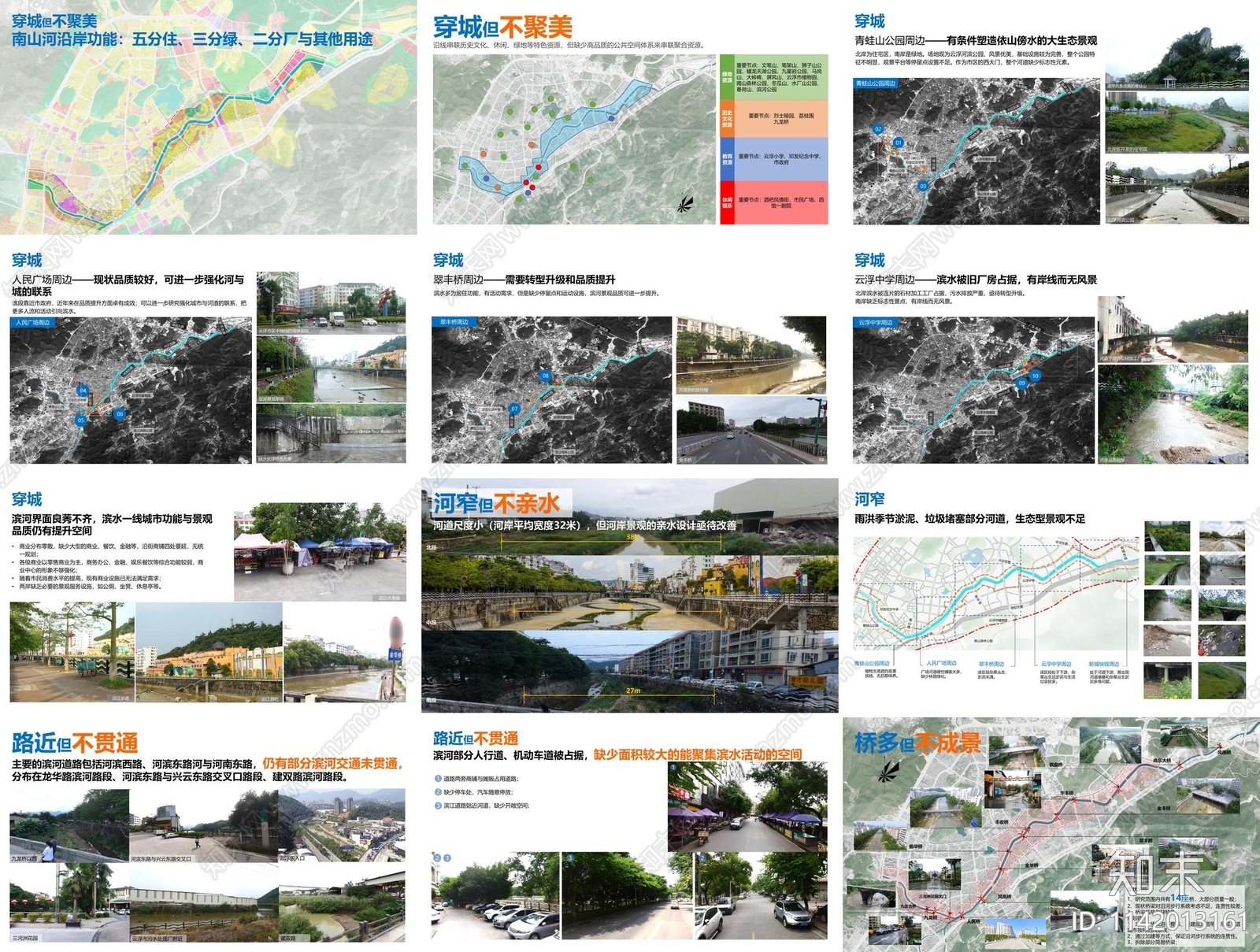Click the heading 南山河沿岸功能：五分住、三分绿

click(192, 39)
